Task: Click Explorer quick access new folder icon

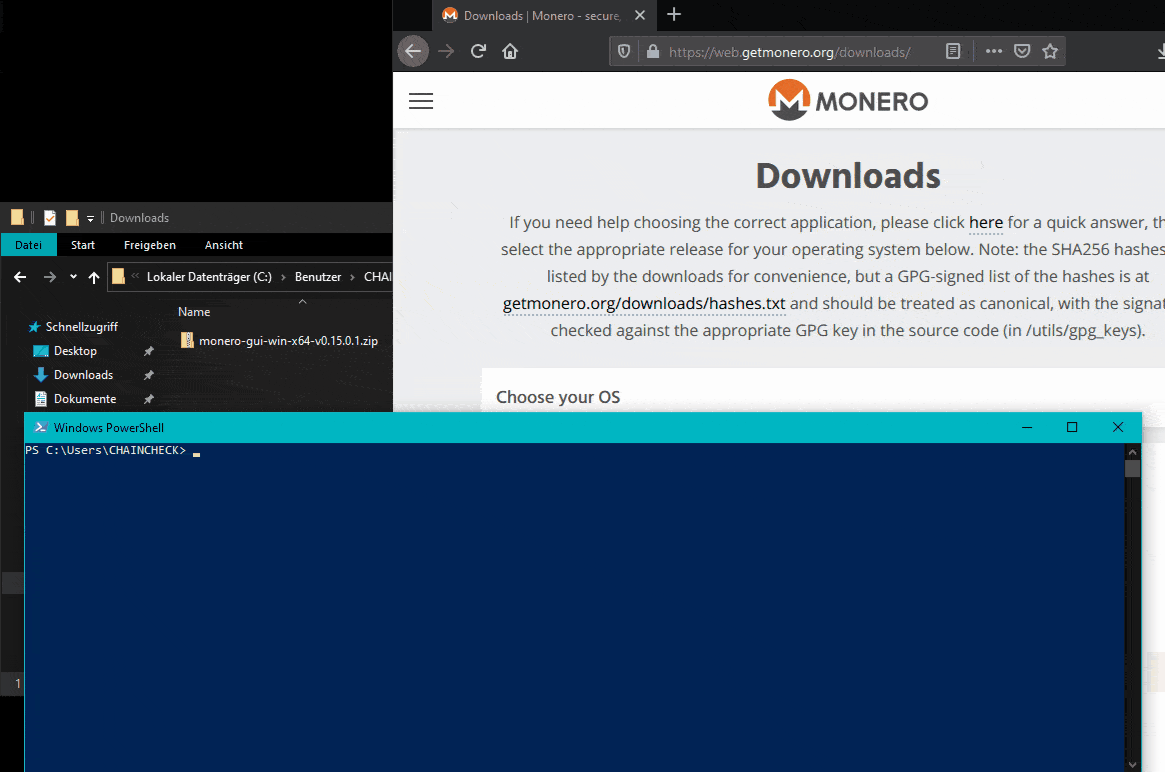Action: 72,217
